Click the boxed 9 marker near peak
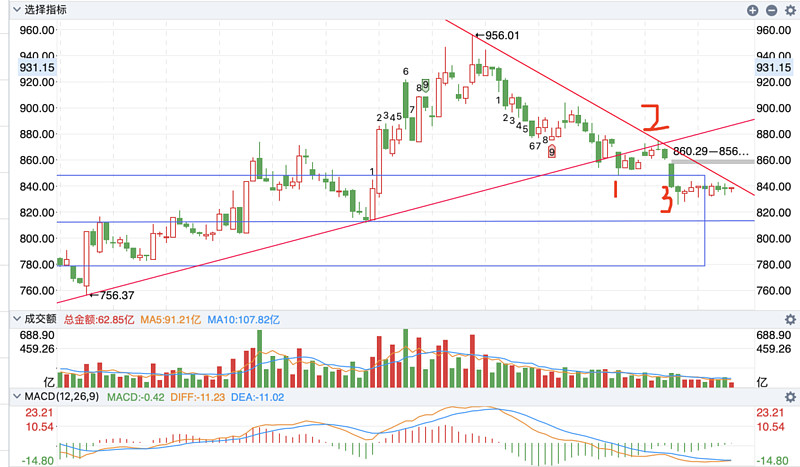Screen dimensions: 800x467 coord(426,85)
